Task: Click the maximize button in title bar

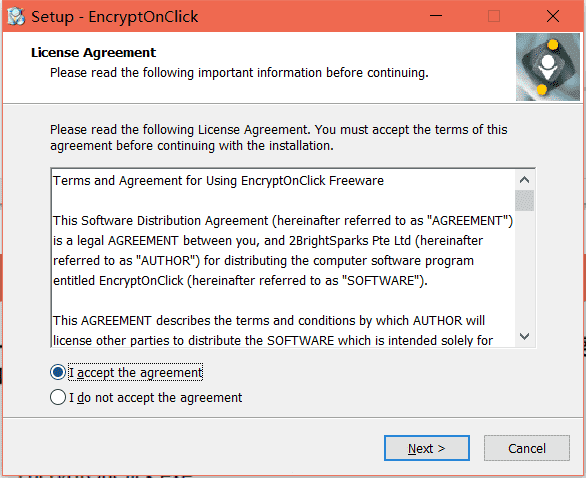Action: pos(494,16)
